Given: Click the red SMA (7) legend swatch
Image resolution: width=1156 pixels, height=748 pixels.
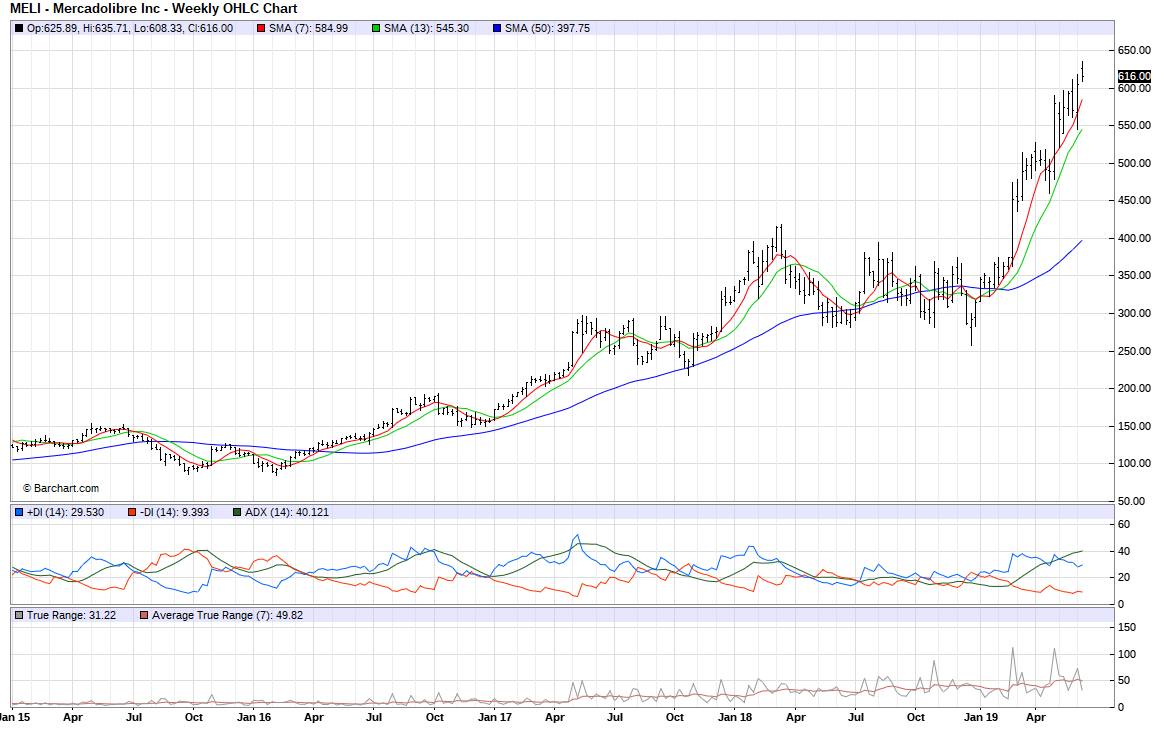Looking at the screenshot, I should point(261,29).
